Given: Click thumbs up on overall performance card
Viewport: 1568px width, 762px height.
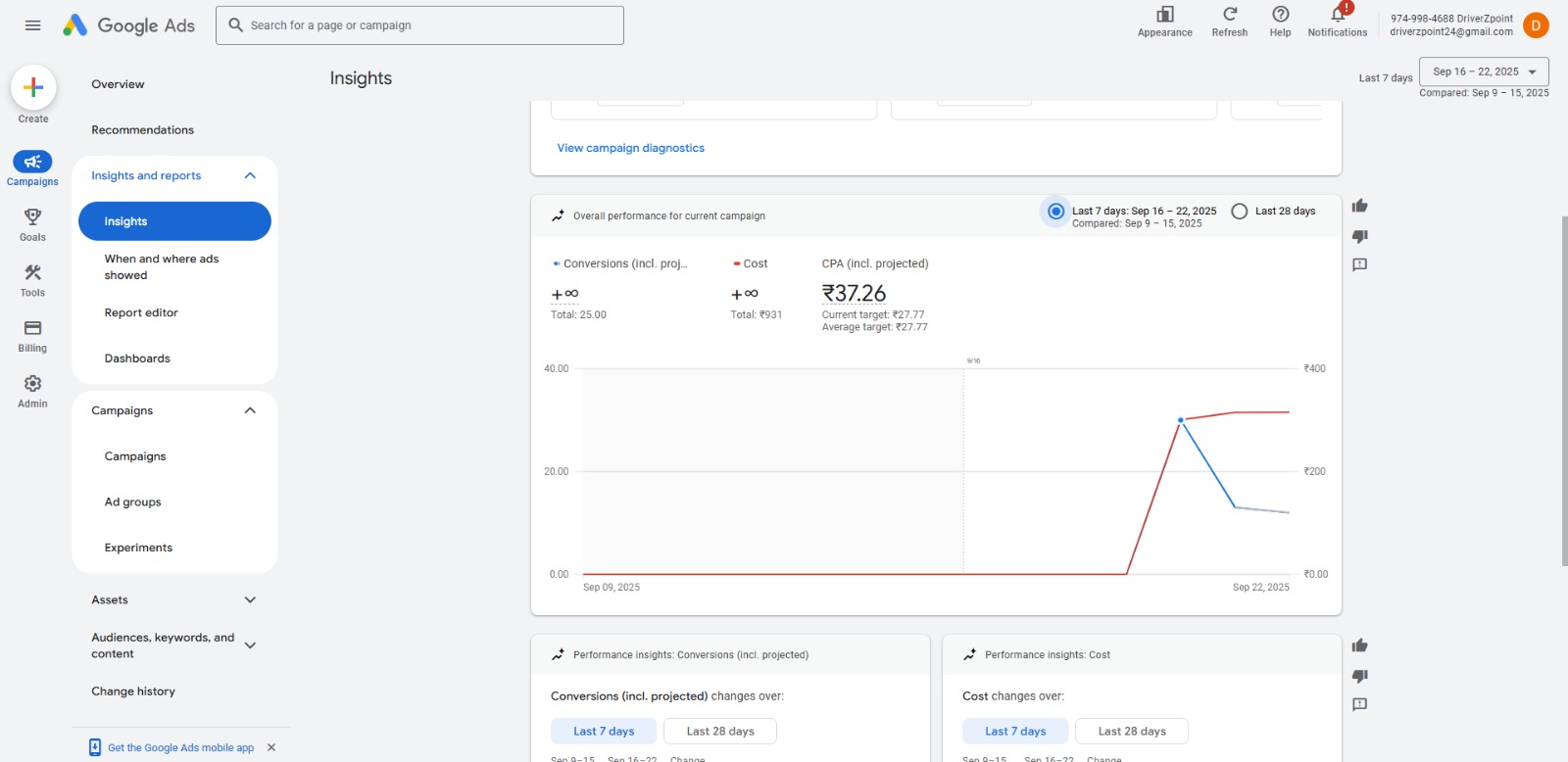Looking at the screenshot, I should pos(1359,206).
